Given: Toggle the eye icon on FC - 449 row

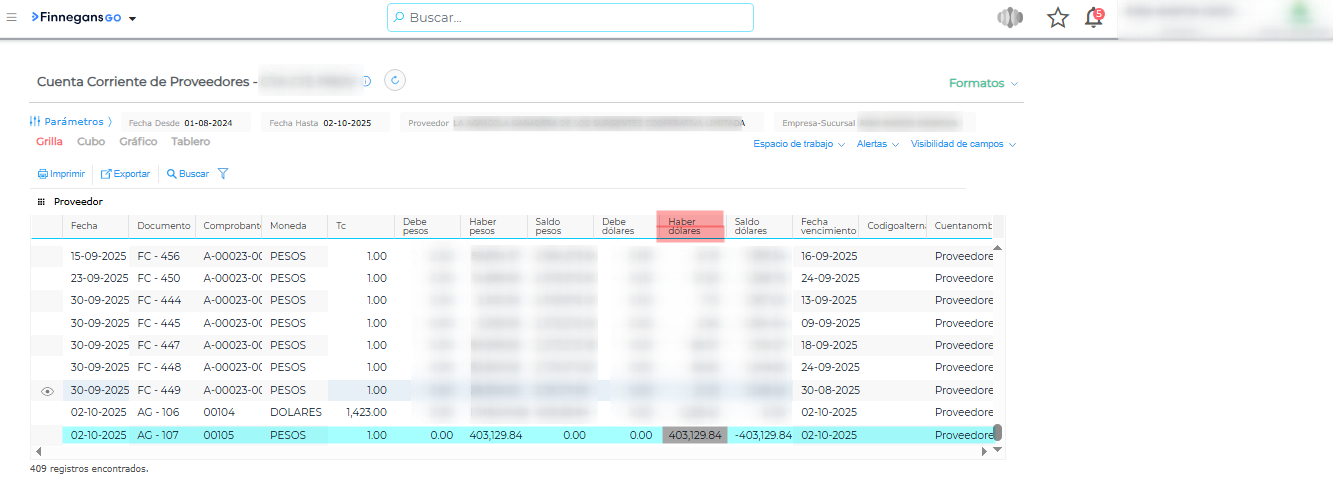Looking at the screenshot, I should (x=47, y=391).
